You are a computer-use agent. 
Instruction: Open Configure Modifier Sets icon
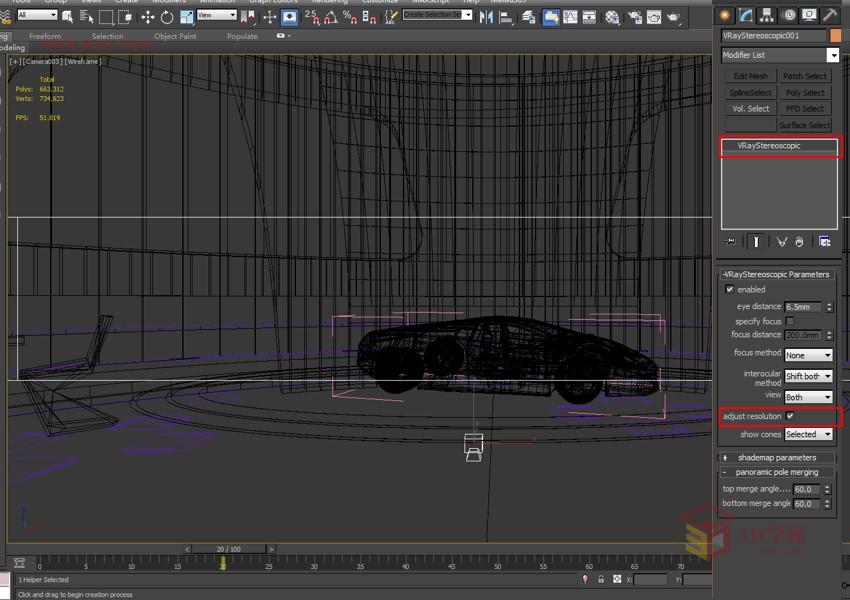tap(825, 241)
